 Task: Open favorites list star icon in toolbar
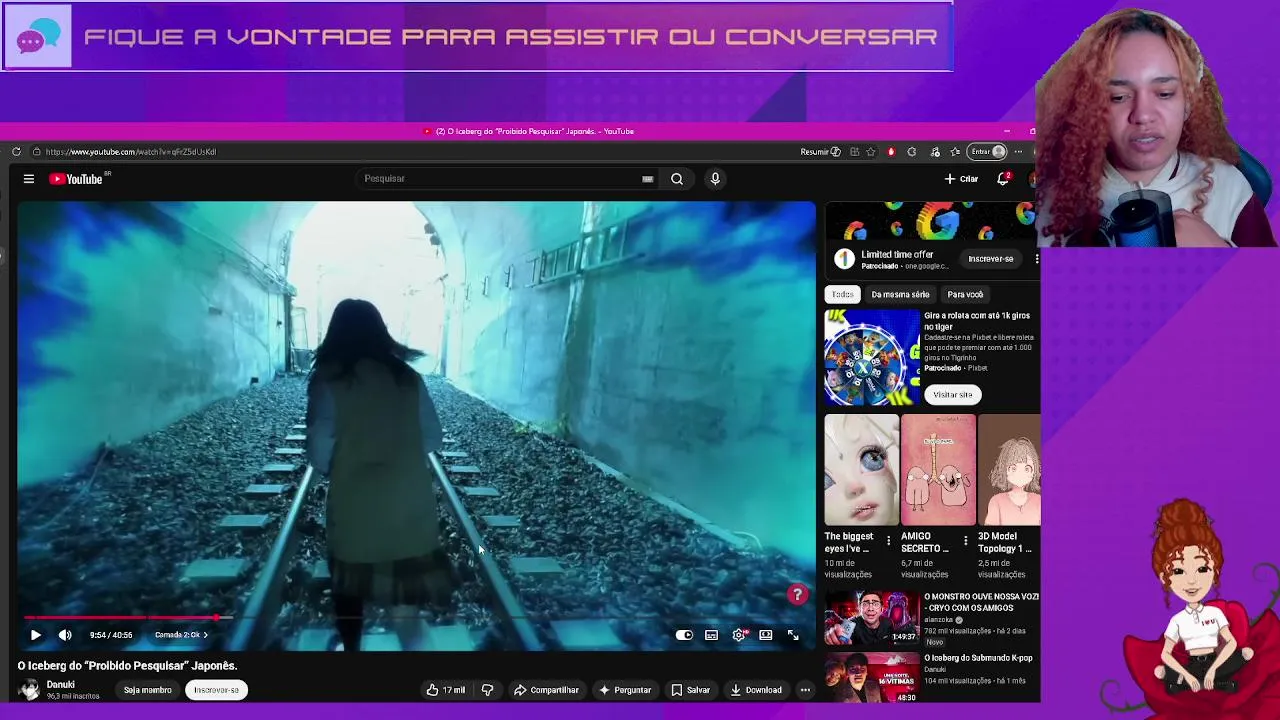[x=955, y=152]
